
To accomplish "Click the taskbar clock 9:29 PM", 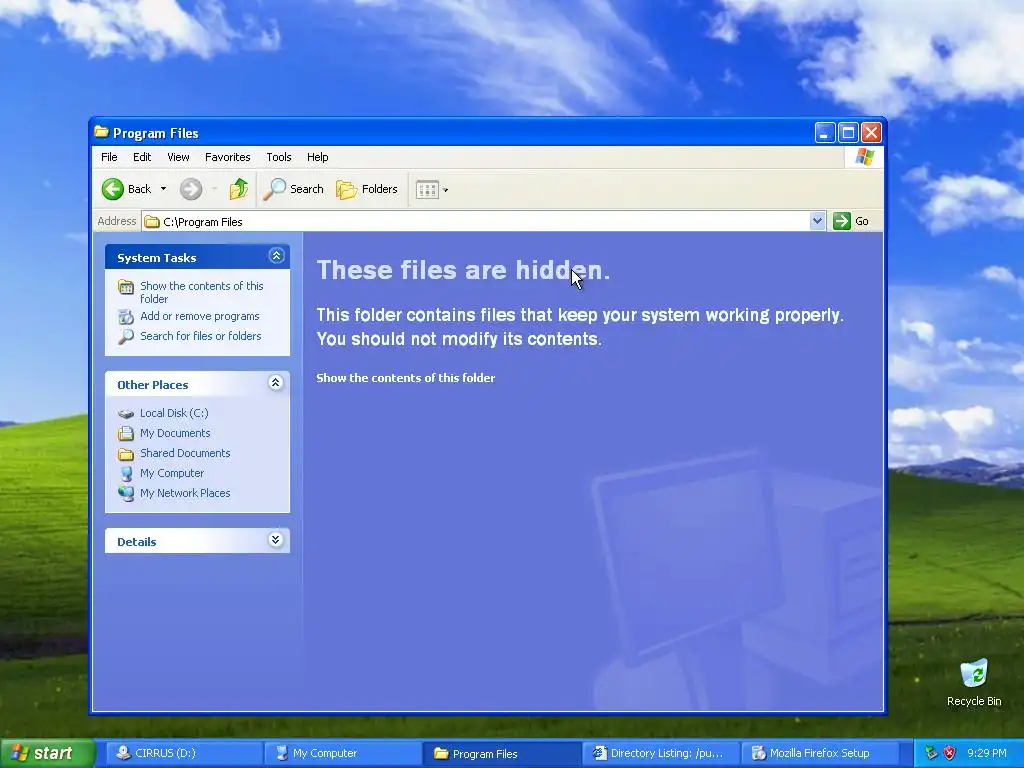I will tap(987, 753).
